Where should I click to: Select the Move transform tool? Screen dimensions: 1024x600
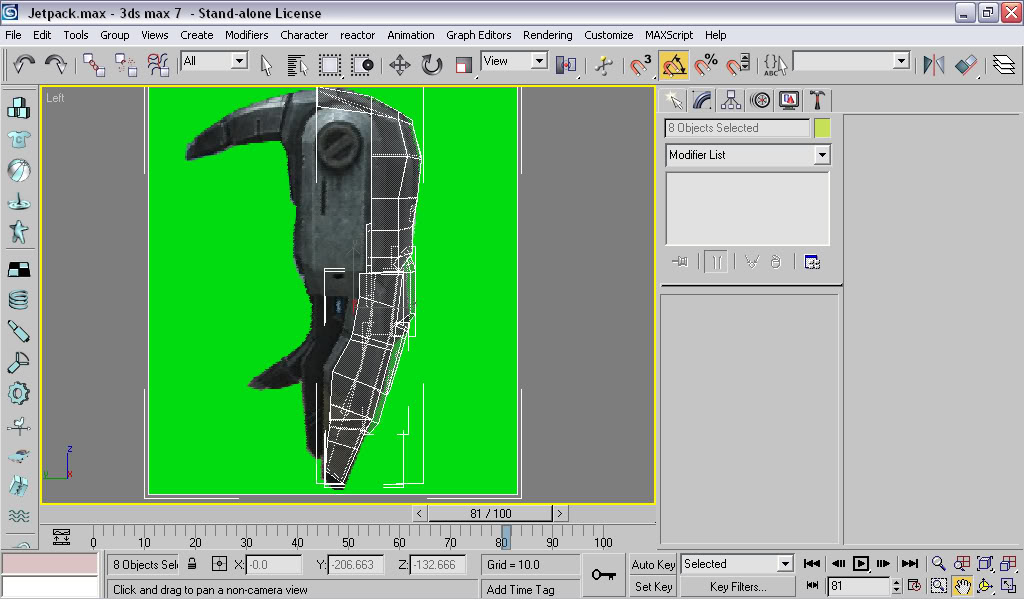[399, 66]
